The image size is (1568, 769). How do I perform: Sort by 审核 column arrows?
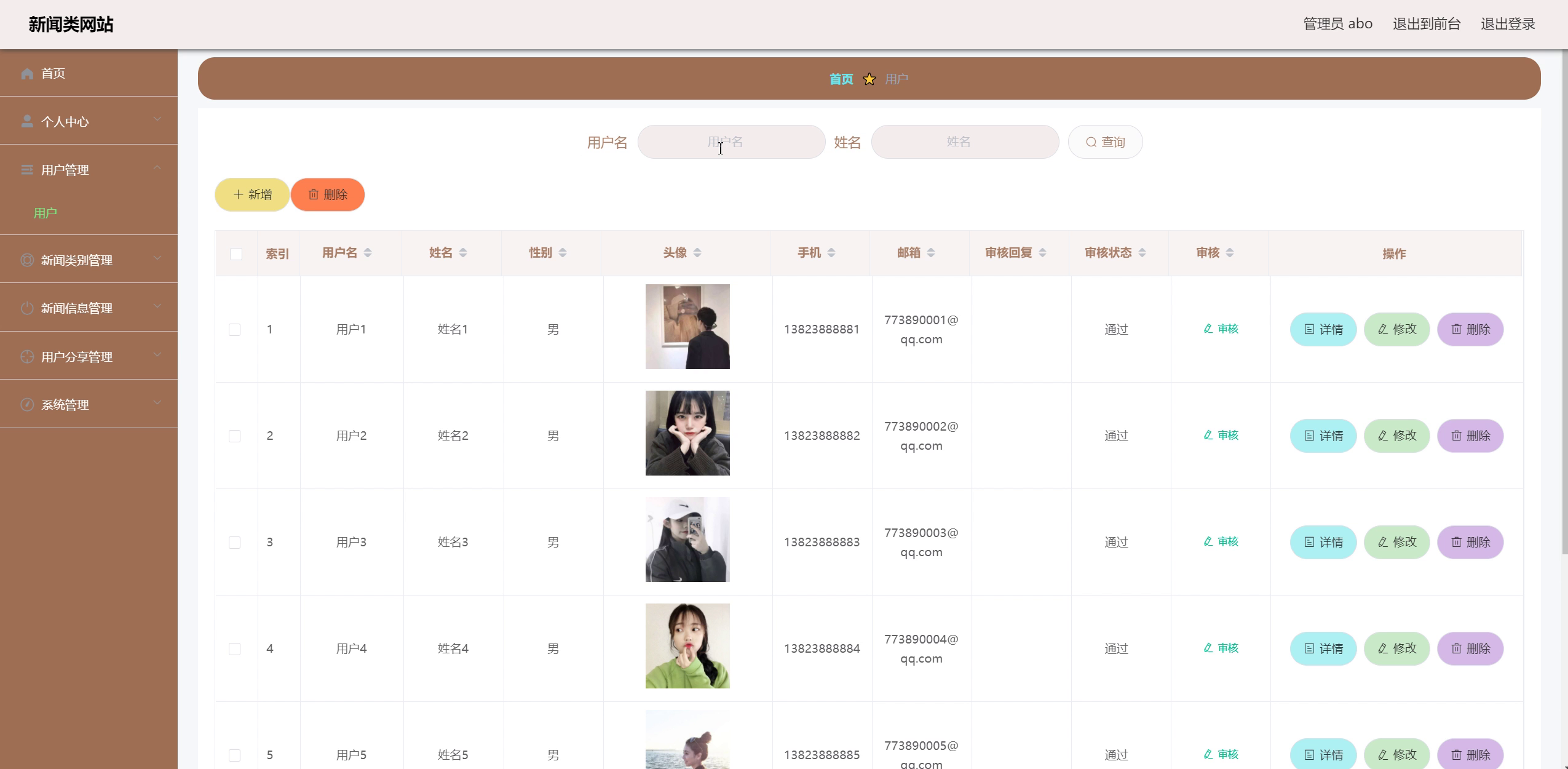click(x=1230, y=253)
